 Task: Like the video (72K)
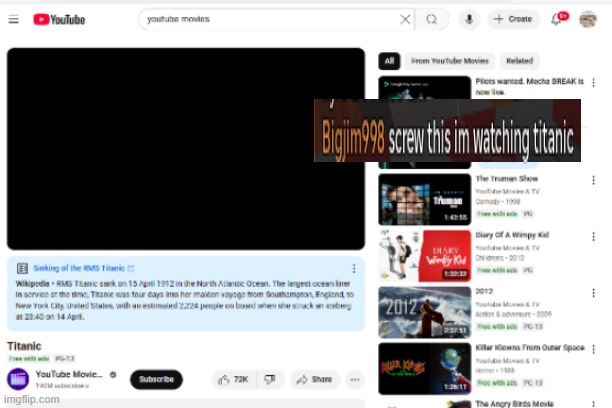point(233,379)
